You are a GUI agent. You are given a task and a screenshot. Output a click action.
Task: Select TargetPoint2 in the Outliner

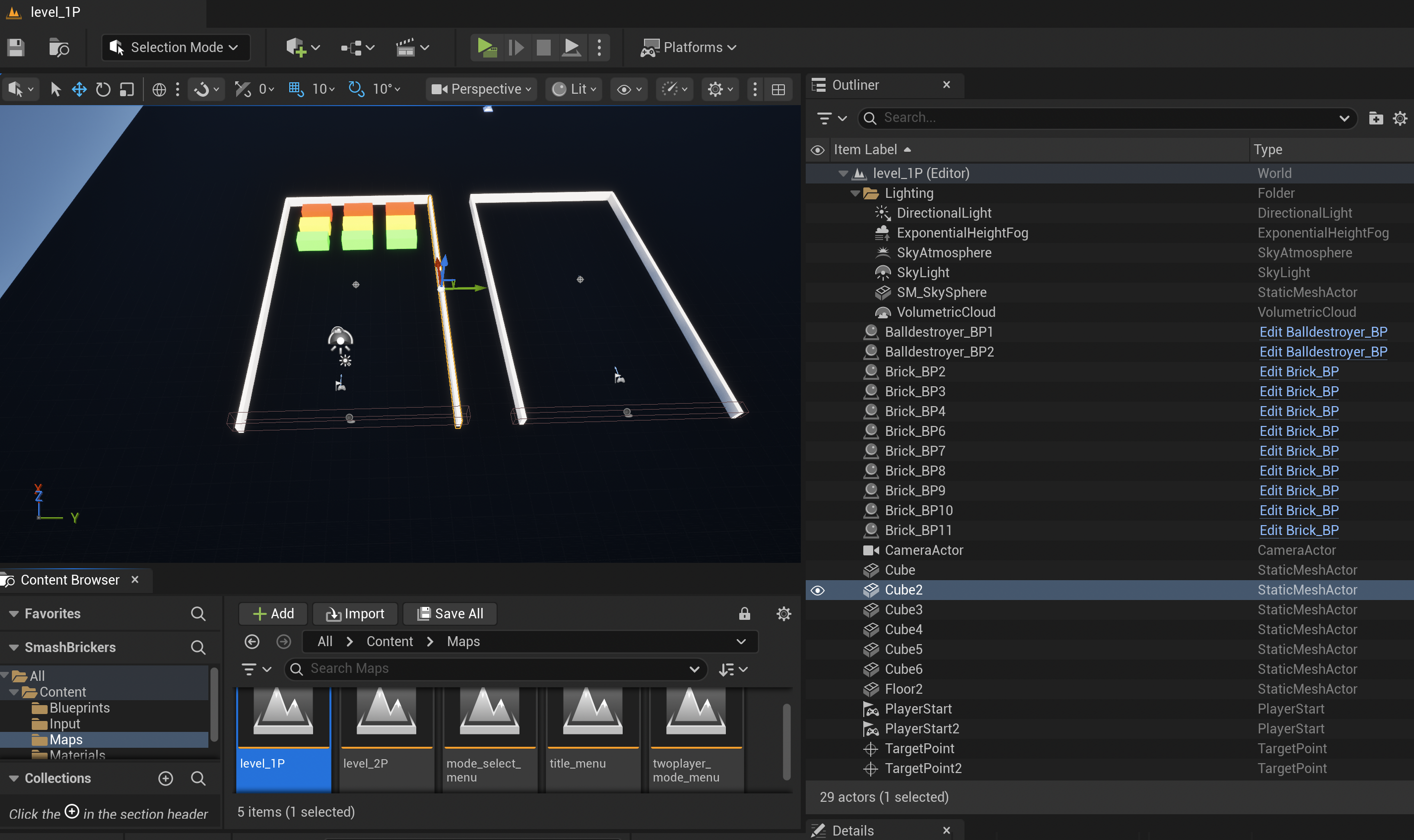pos(1109,768)
